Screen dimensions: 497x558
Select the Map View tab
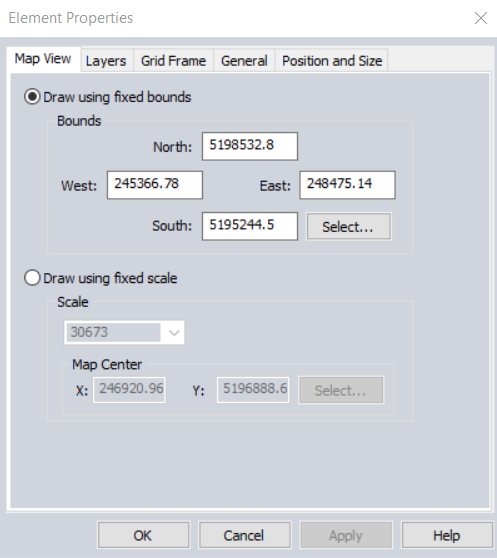tap(43, 59)
